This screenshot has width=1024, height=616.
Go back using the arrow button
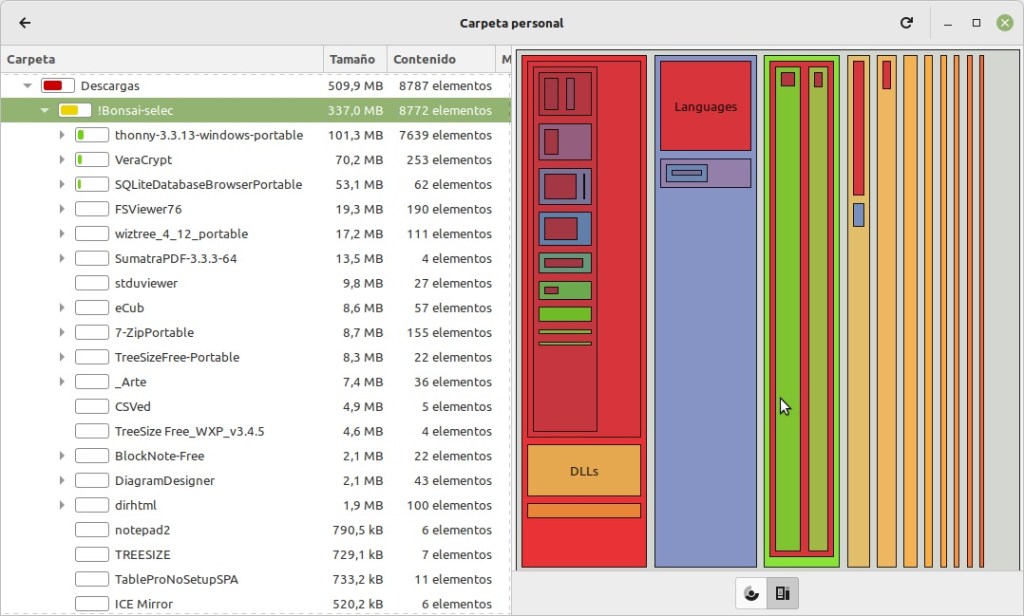pyautogui.click(x=25, y=23)
